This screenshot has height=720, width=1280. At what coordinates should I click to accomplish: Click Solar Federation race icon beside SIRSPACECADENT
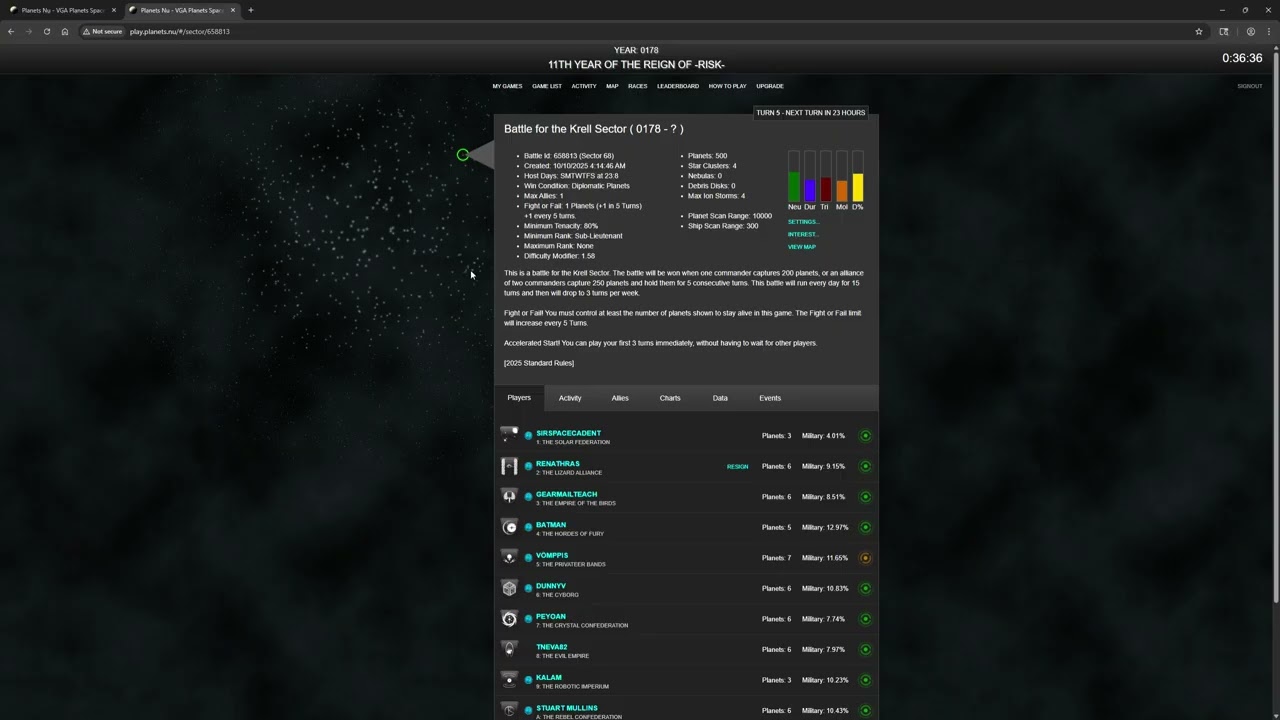[x=509, y=436]
